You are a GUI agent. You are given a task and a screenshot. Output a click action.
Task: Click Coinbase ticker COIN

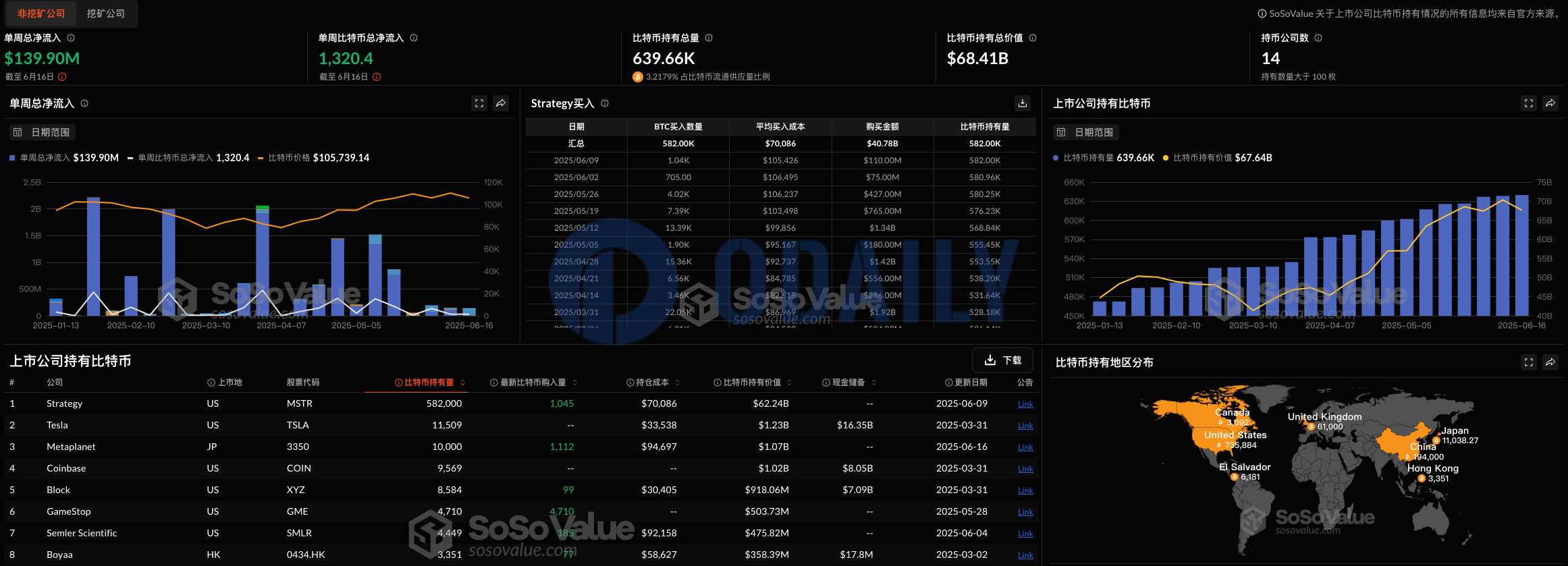298,468
